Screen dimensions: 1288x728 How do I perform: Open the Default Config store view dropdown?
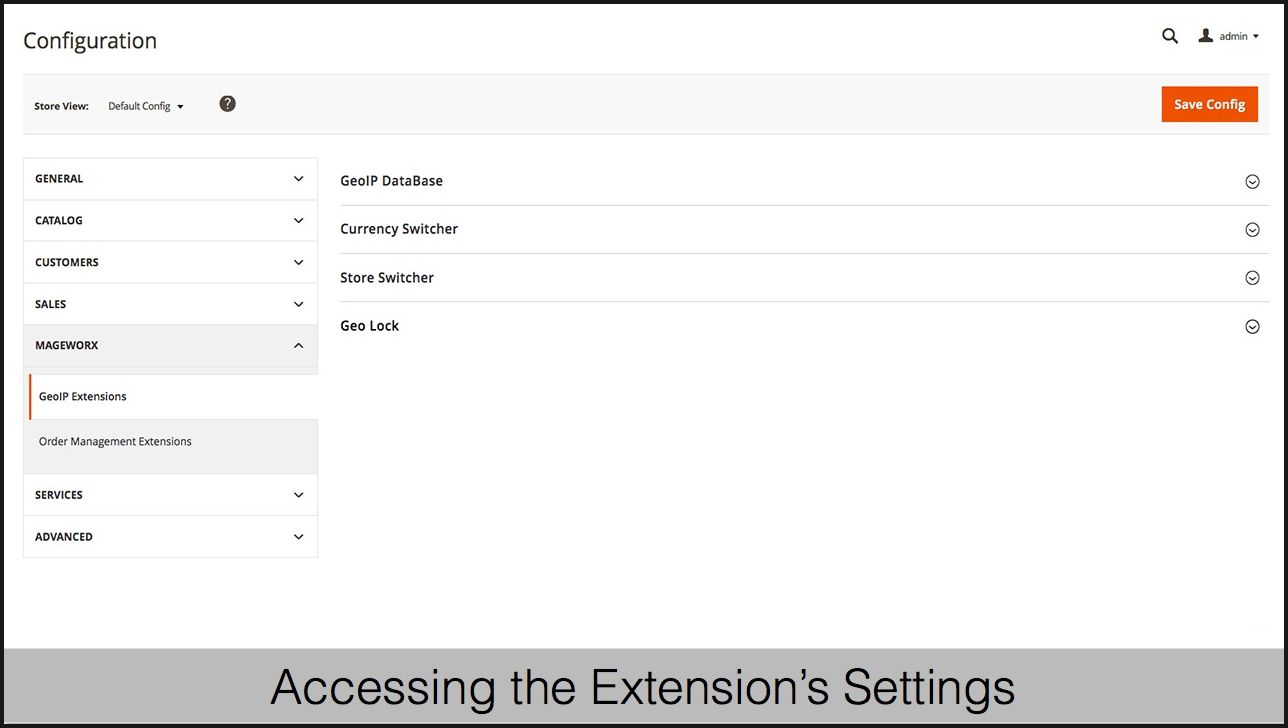[x=146, y=106]
